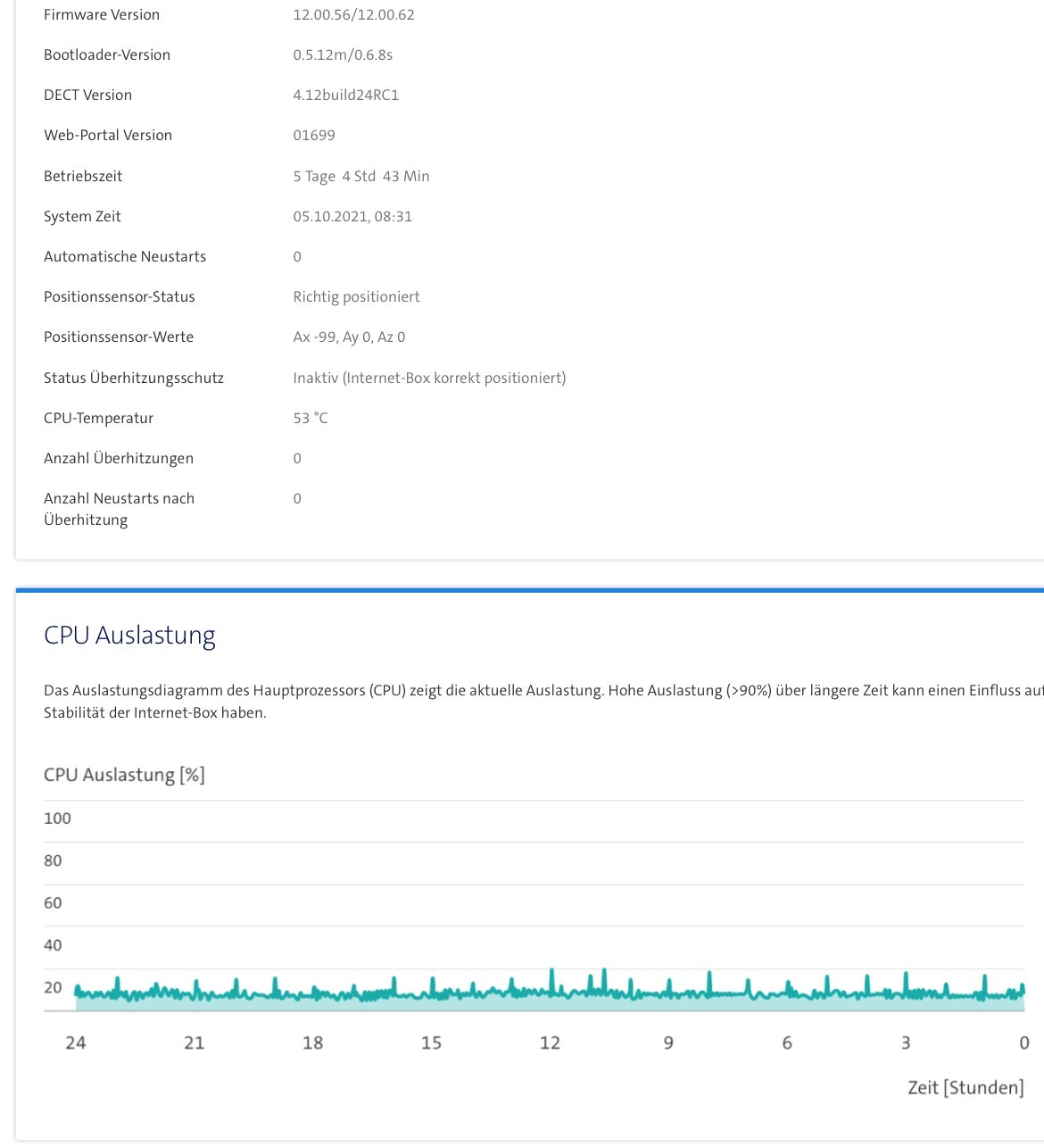The image size is (1044, 1148).
Task: Click the Betriebszeit uptime value
Action: pos(360,177)
